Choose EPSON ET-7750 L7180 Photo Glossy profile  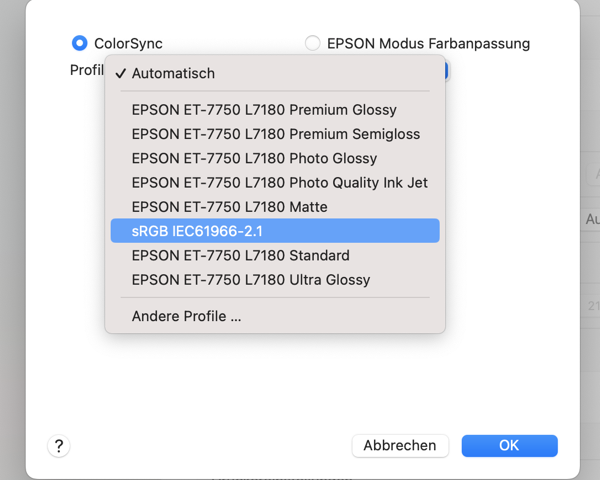(275, 158)
